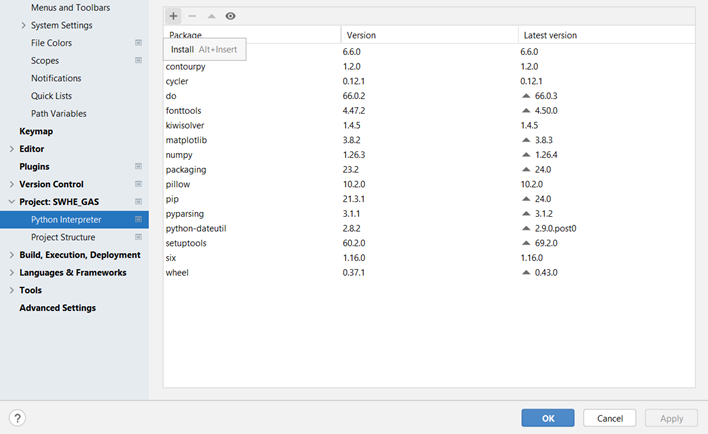Open Notifications settings page
The width and height of the screenshot is (708, 434).
[56, 78]
